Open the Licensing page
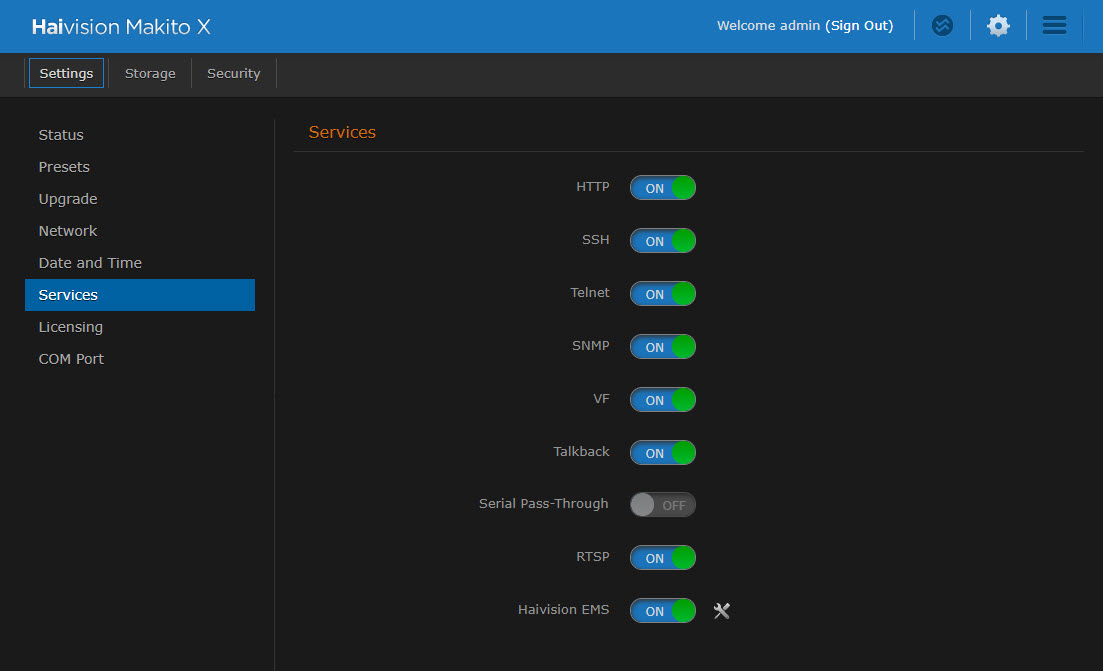The width and height of the screenshot is (1103, 671). click(x=70, y=326)
